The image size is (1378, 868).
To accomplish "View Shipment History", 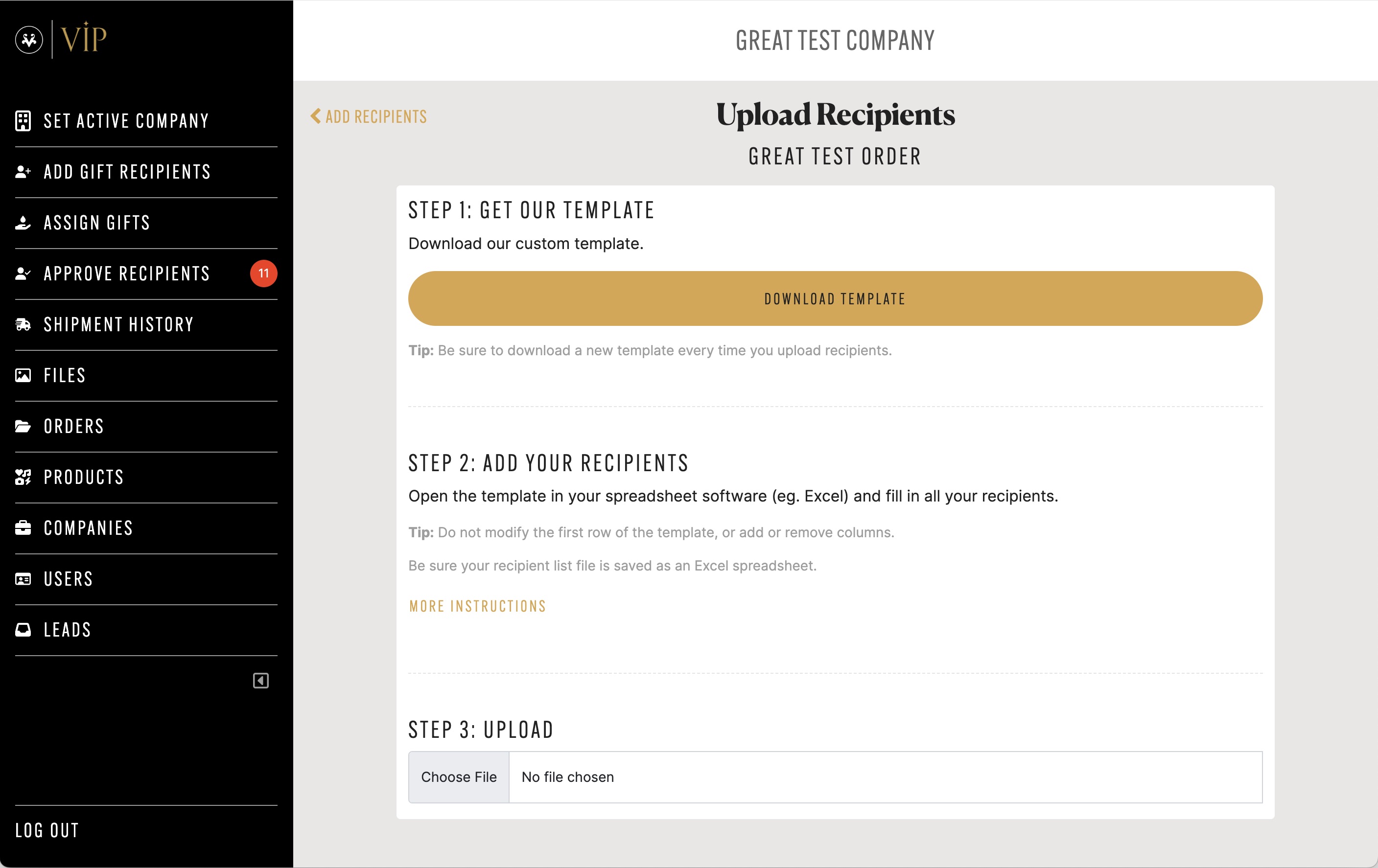I will (x=146, y=324).
